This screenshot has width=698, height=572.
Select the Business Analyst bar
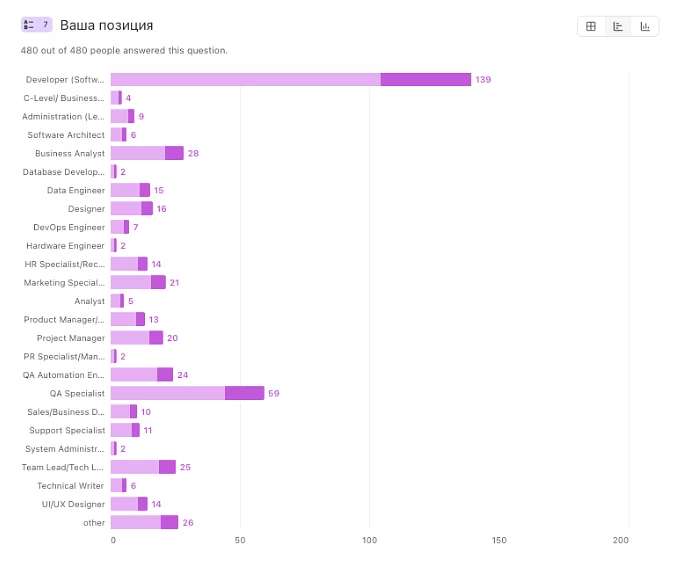point(147,153)
